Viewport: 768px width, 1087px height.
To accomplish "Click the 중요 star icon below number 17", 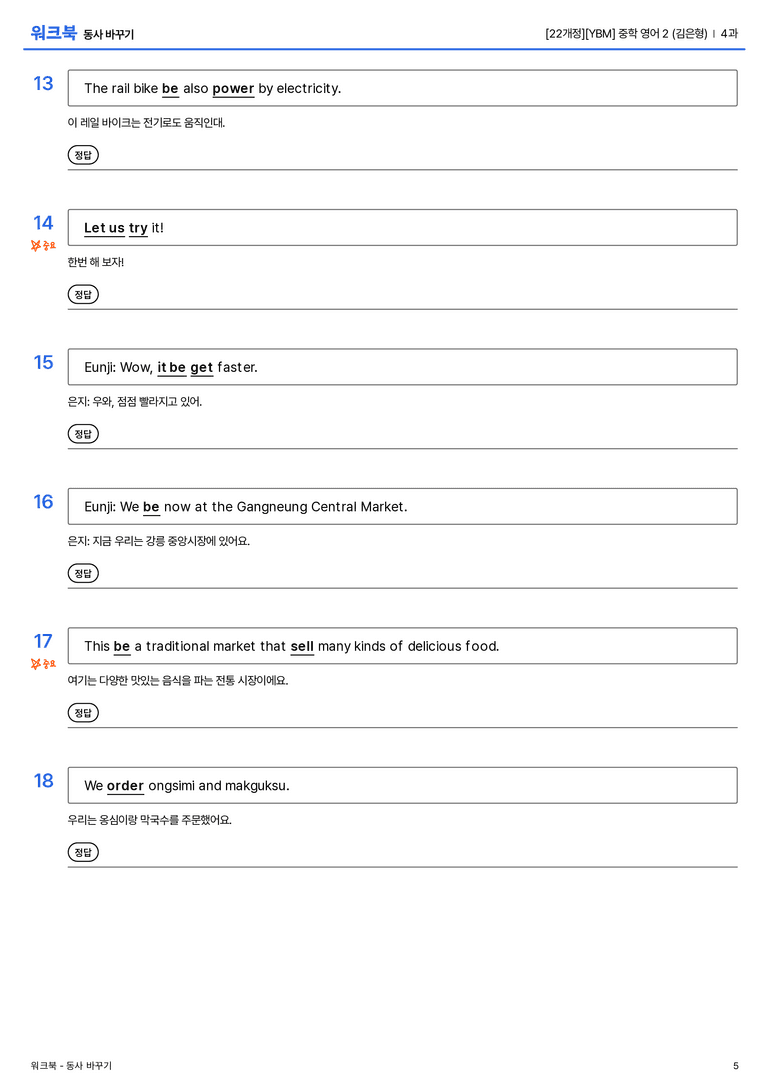I will (x=43, y=663).
